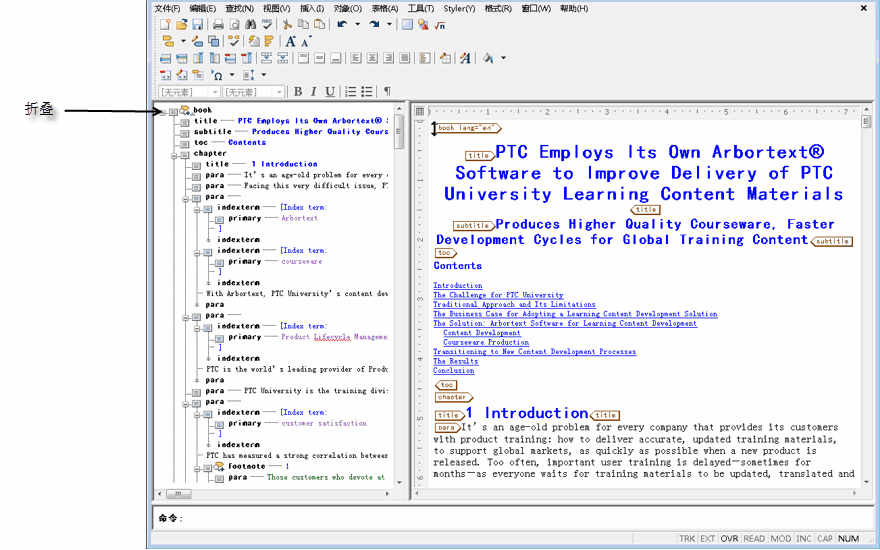The width and height of the screenshot is (880, 550).
Task: Toggle TRK indicator in status bar
Action: coord(687,538)
